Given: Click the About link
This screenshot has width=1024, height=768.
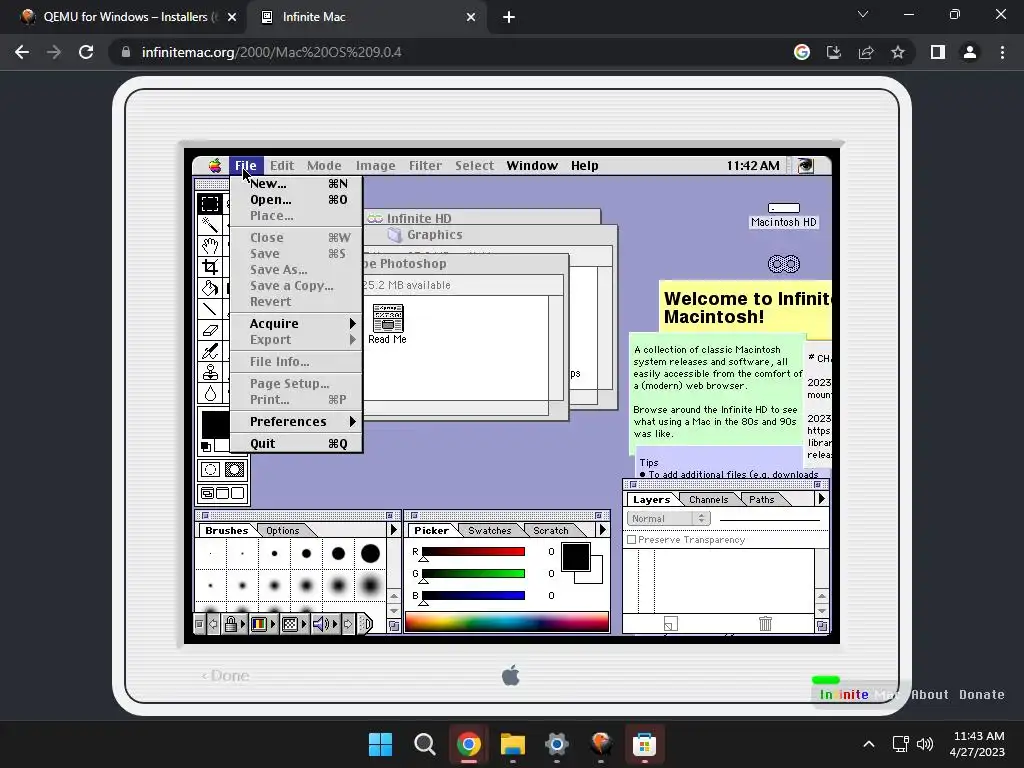Looking at the screenshot, I should pos(929,695).
